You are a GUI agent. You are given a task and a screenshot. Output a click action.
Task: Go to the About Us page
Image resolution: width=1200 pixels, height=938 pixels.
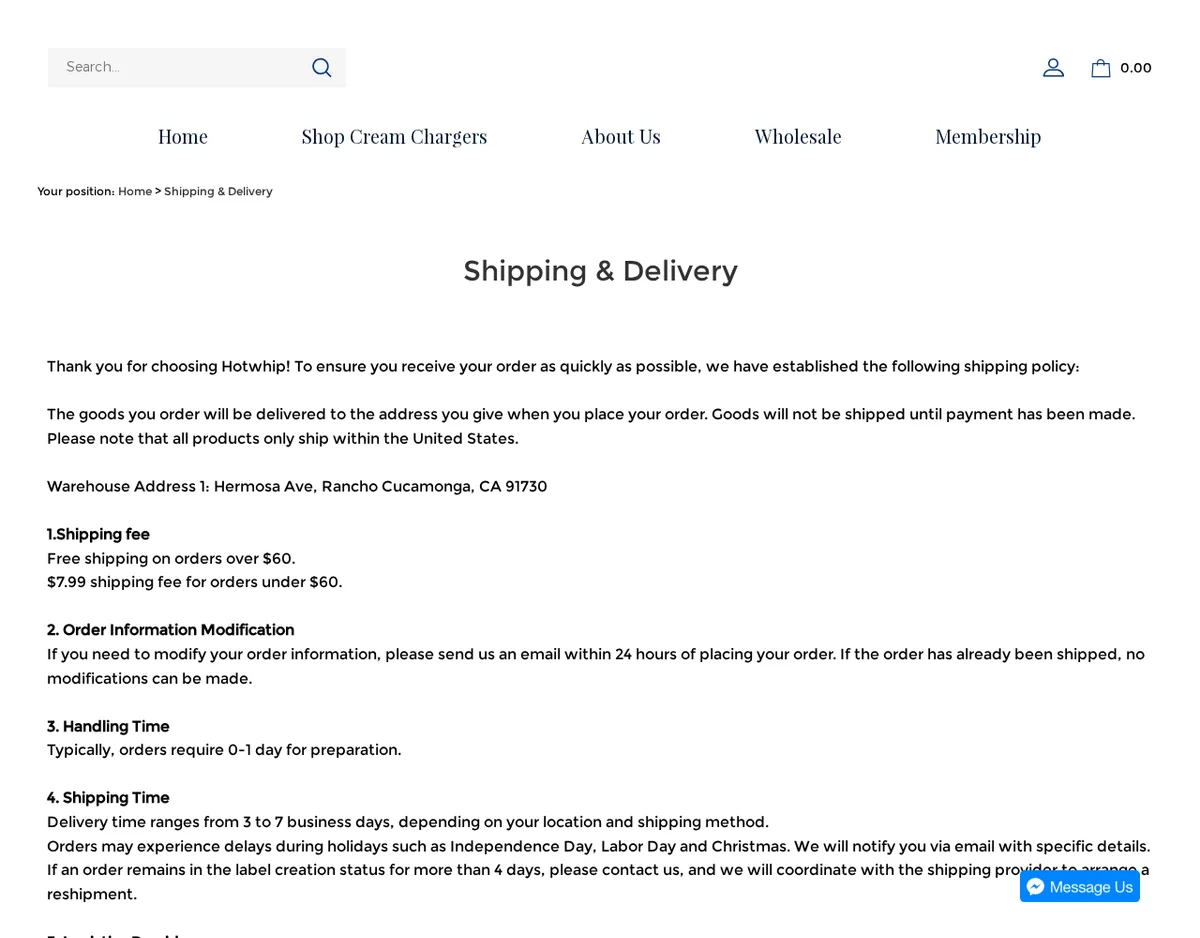pyautogui.click(x=621, y=136)
